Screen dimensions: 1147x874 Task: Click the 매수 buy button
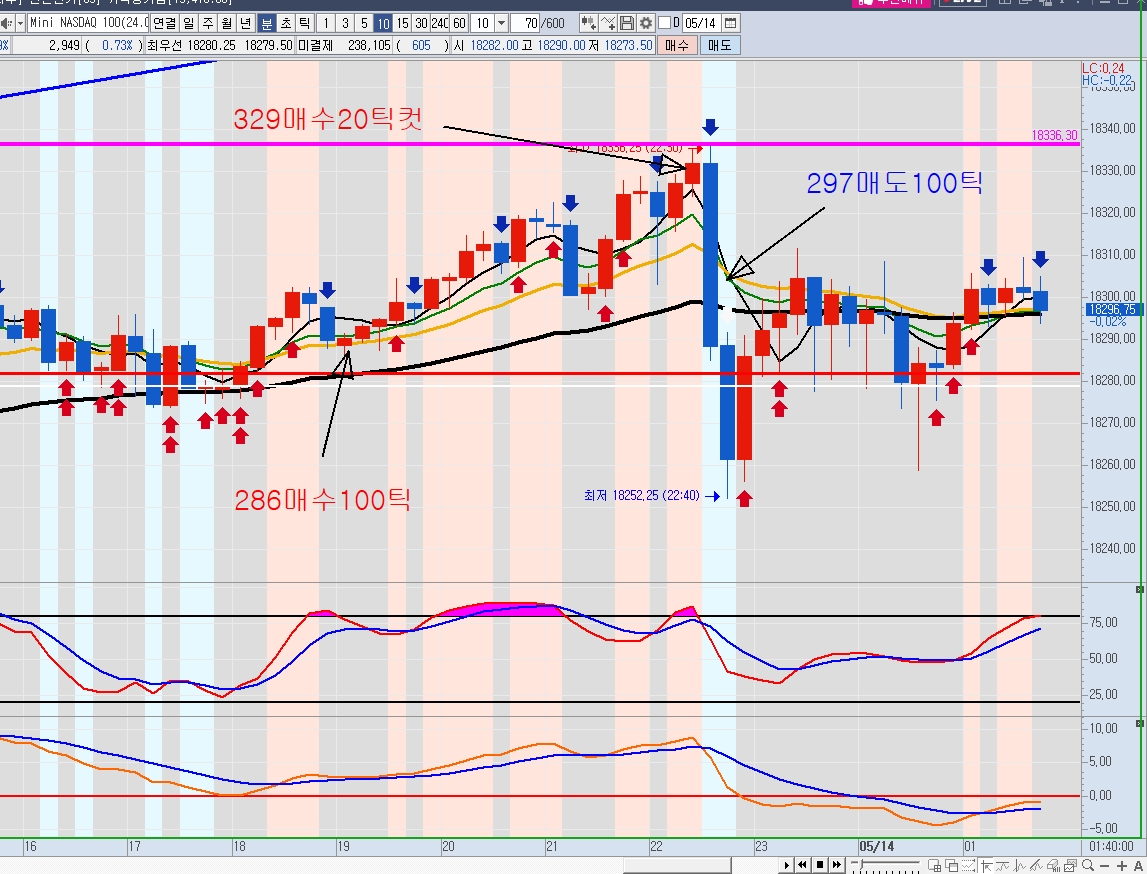tap(677, 45)
